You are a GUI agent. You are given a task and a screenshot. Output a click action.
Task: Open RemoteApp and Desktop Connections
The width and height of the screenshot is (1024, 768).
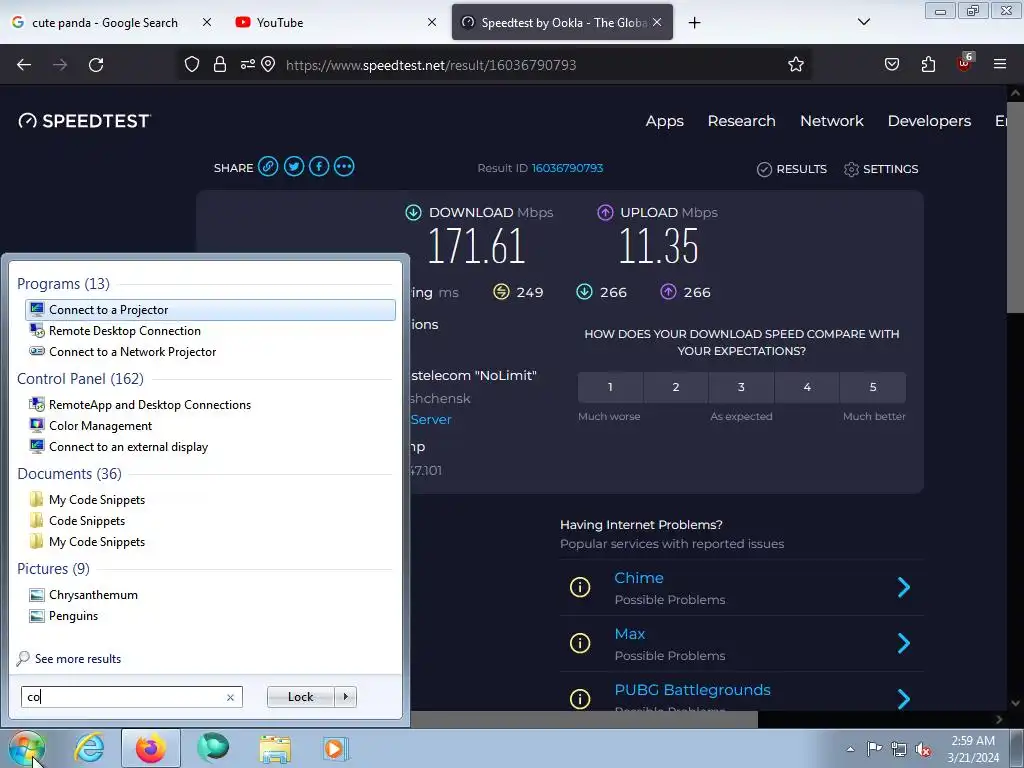(x=210, y=405)
